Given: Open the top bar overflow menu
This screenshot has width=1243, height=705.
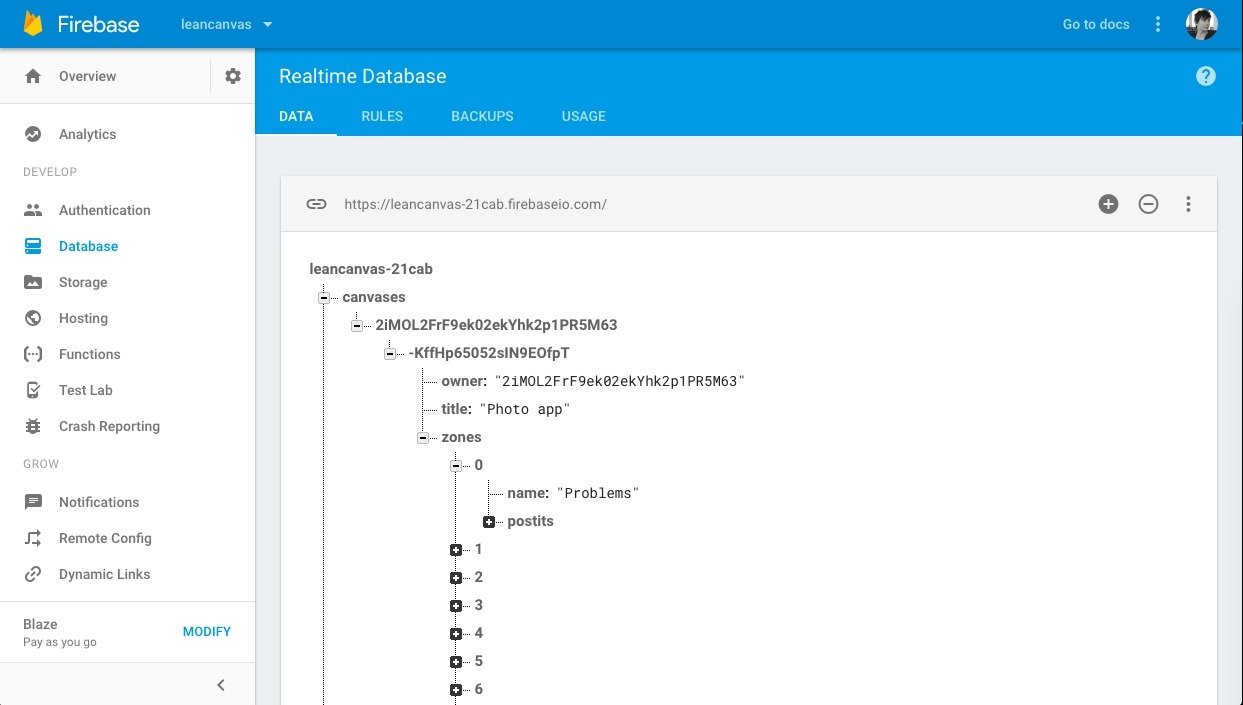Looking at the screenshot, I should point(1158,24).
